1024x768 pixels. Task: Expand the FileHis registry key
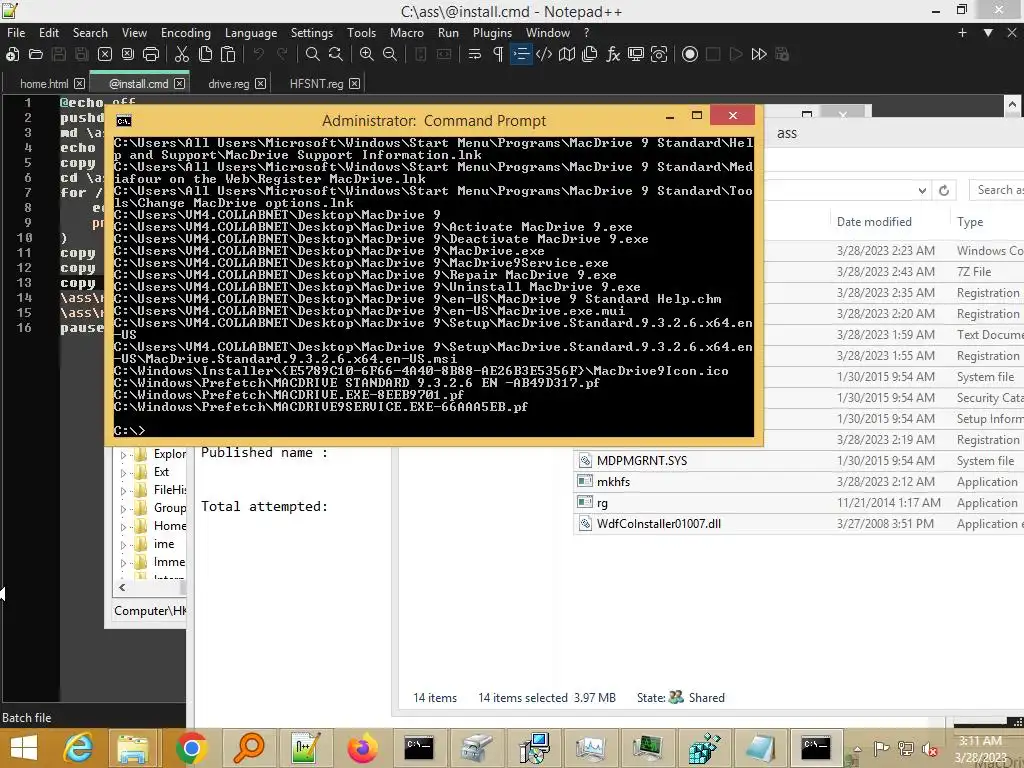pos(123,490)
